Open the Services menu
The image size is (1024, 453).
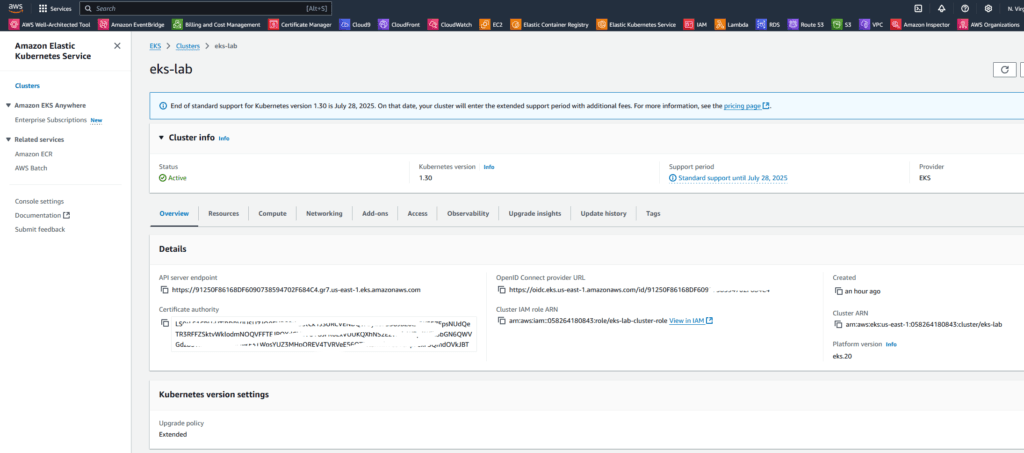(x=55, y=8)
